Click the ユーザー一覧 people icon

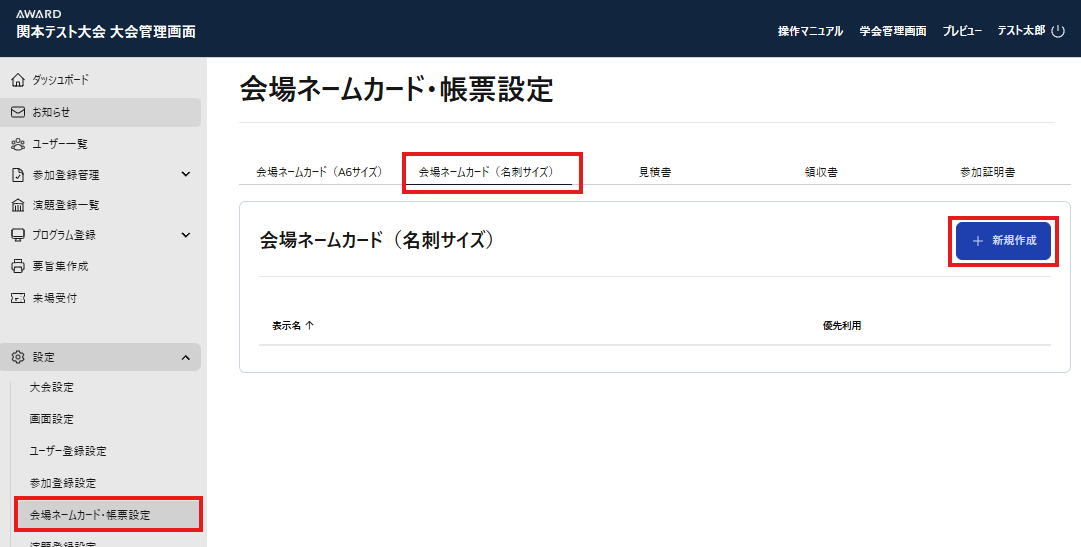click(x=17, y=144)
